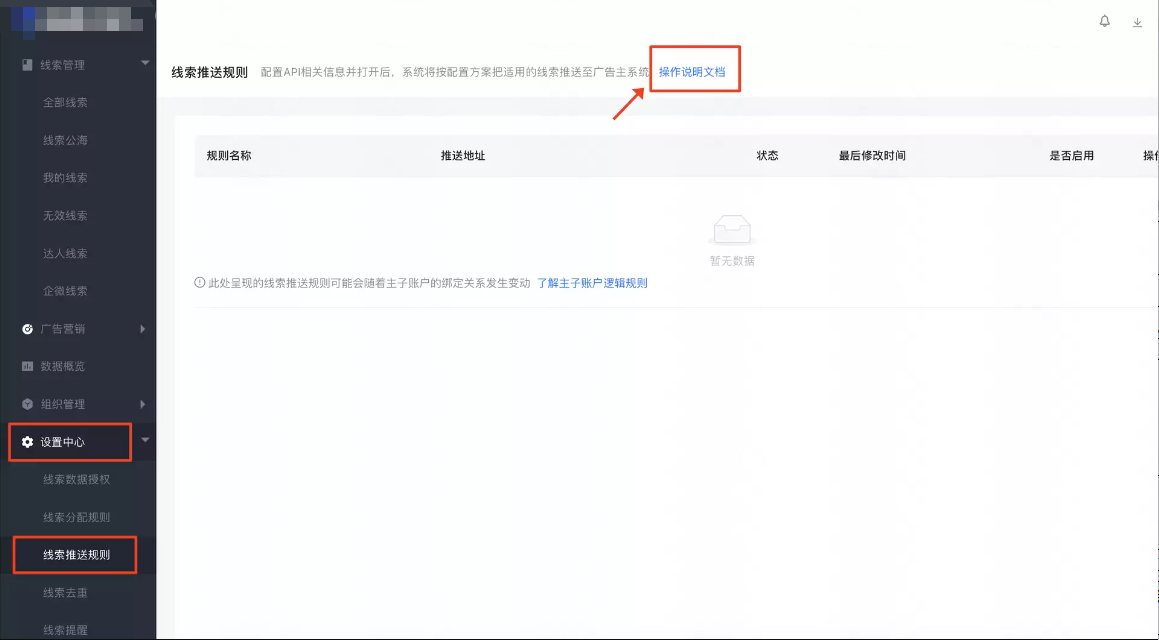This screenshot has height=640, width=1159.
Task: Click the download icon in top bar
Action: [1138, 21]
